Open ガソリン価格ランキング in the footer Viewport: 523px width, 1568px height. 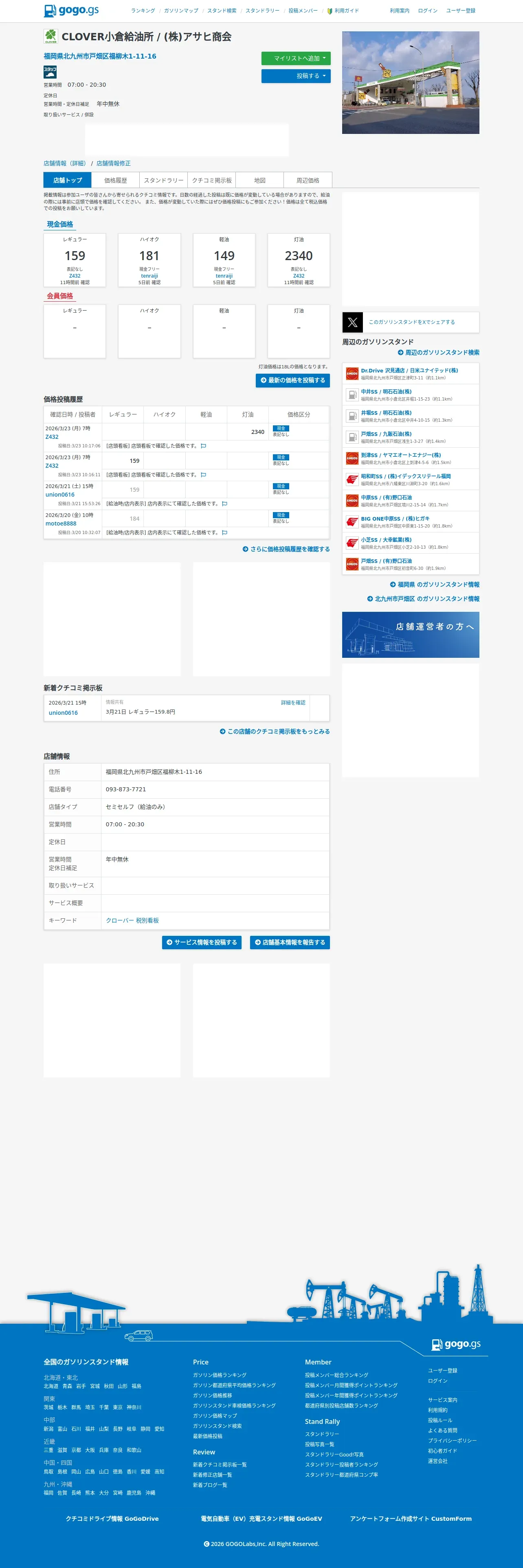click(x=220, y=1375)
